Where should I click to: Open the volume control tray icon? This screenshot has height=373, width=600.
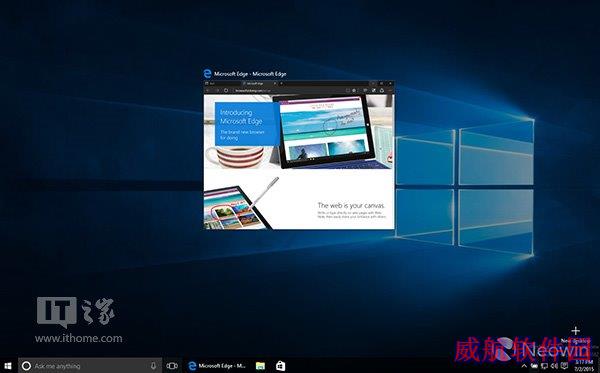point(554,366)
